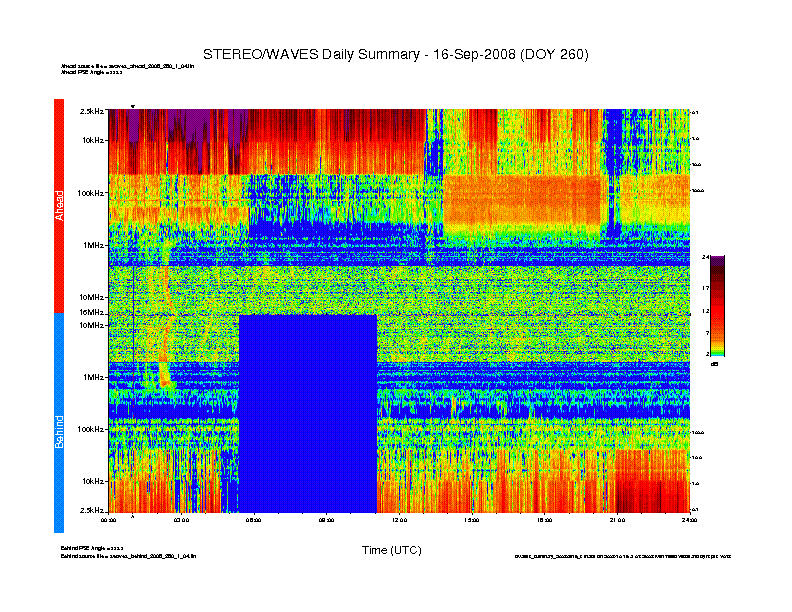Image resolution: width=792 pixels, height=612 pixels.
Task: Click the 1MHz label on Ahead axis
Action: (94, 245)
